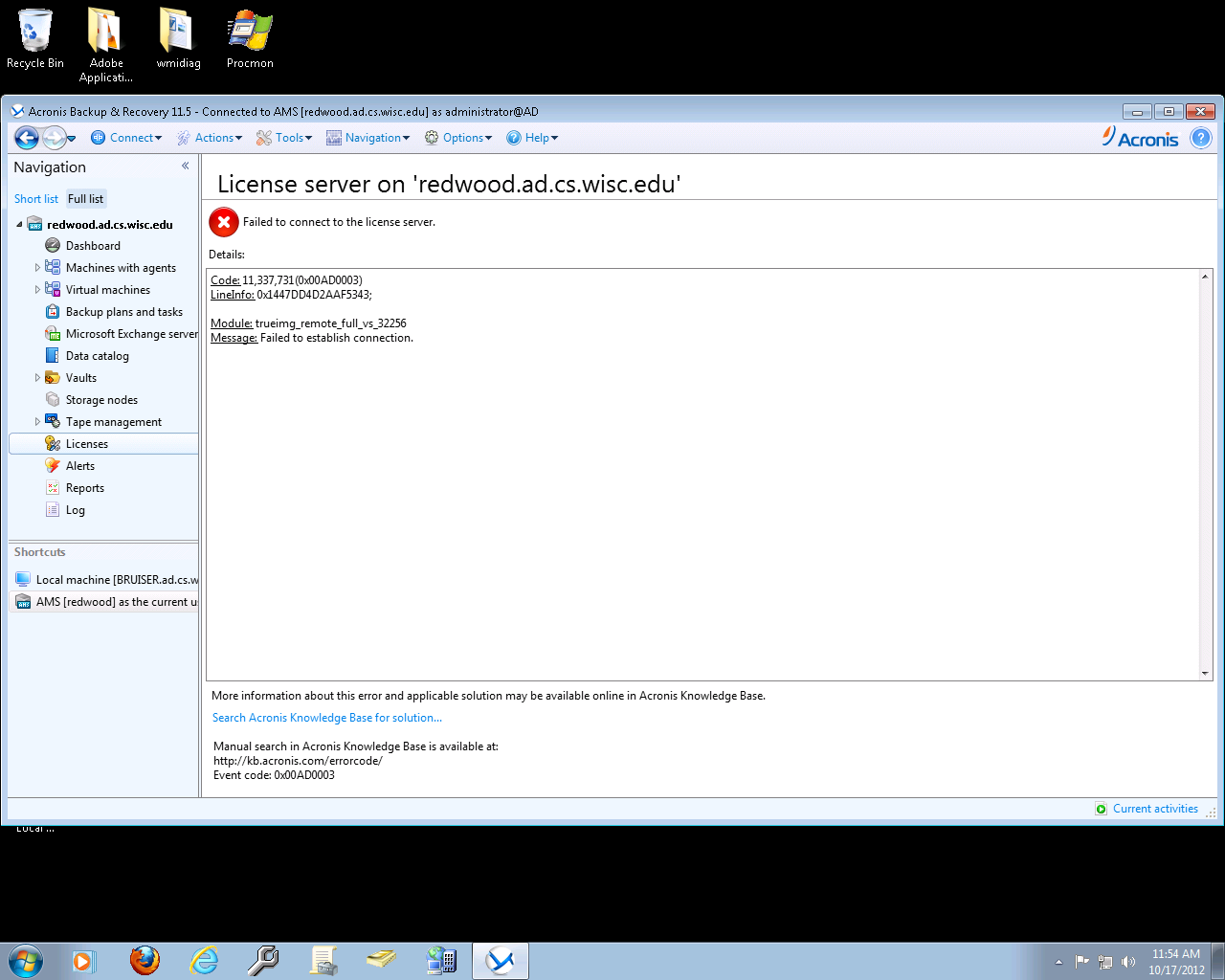Viewport: 1225px width, 980px height.
Task: Click the details scrollbar up arrow
Action: pyautogui.click(x=1205, y=277)
